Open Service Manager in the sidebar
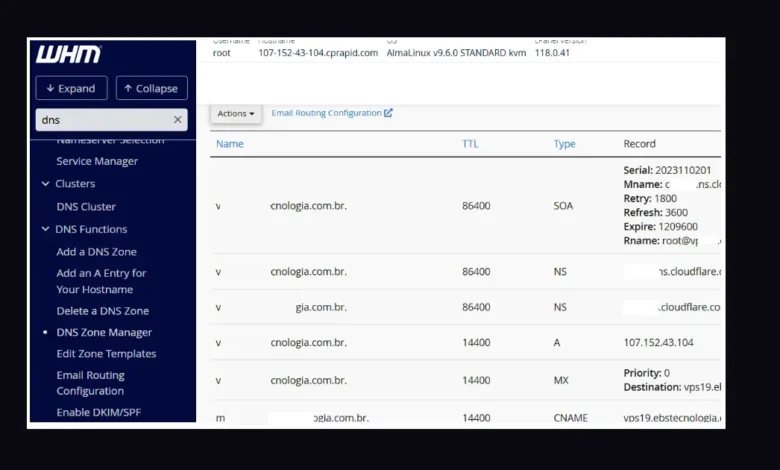 [x=97, y=161]
